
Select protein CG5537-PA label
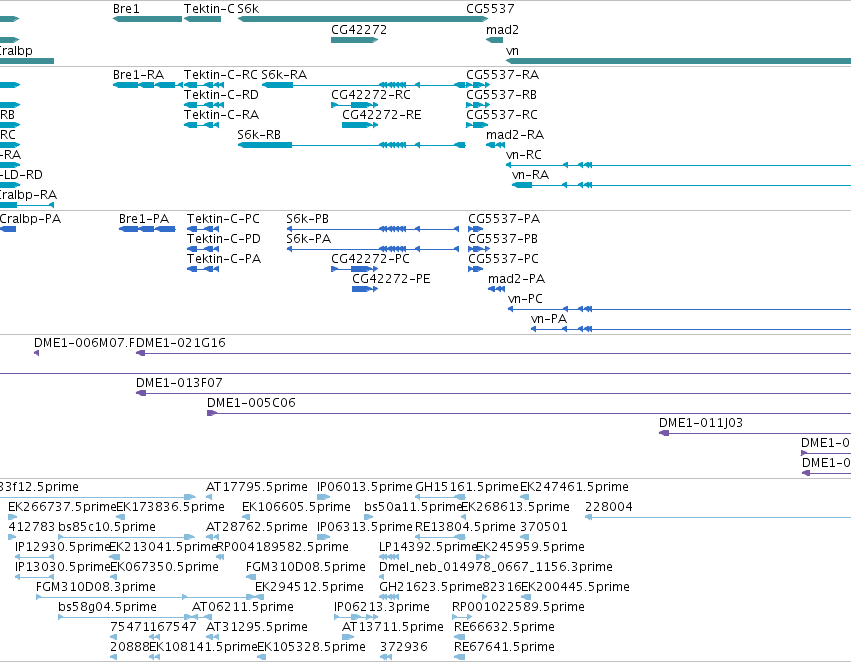tap(504, 219)
